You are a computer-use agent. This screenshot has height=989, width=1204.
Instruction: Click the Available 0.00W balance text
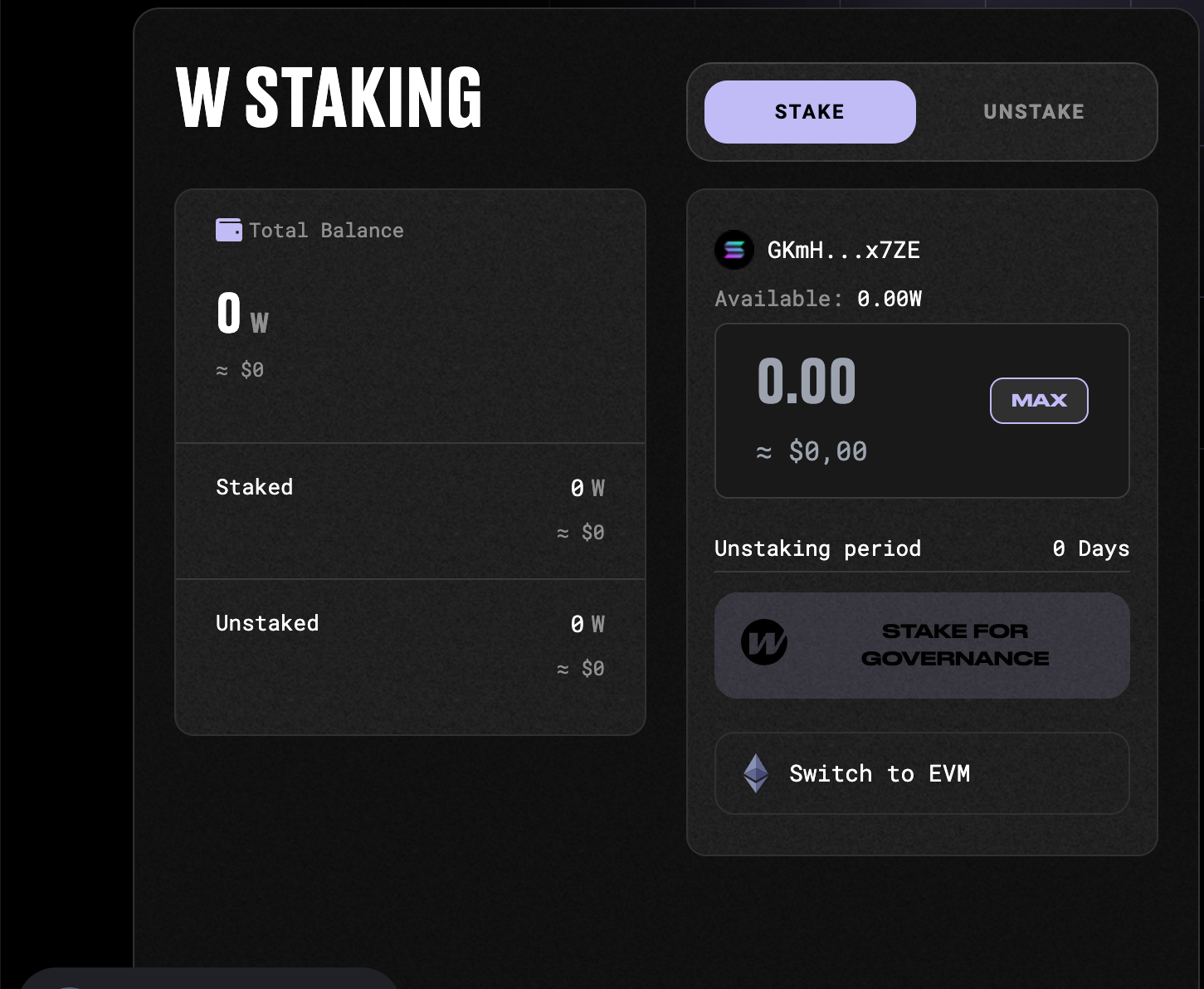coord(818,299)
